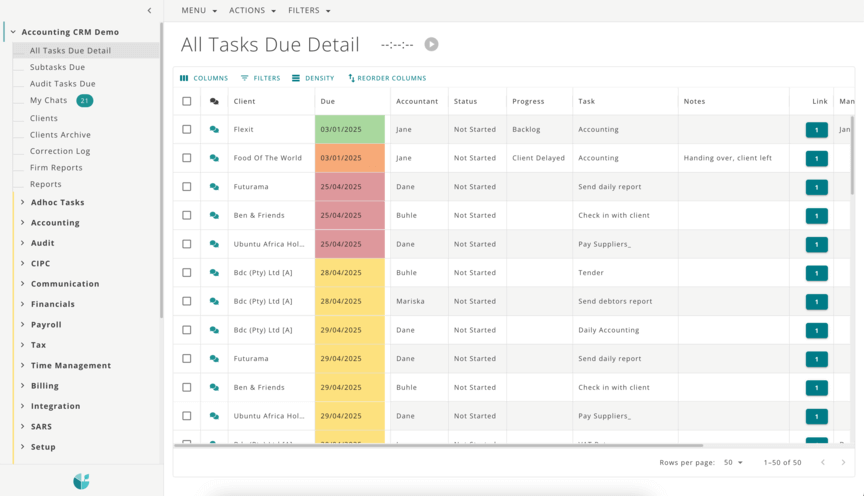Click the play timer button beside the title
Viewport: 864px width, 496px height.
pyautogui.click(x=431, y=44)
